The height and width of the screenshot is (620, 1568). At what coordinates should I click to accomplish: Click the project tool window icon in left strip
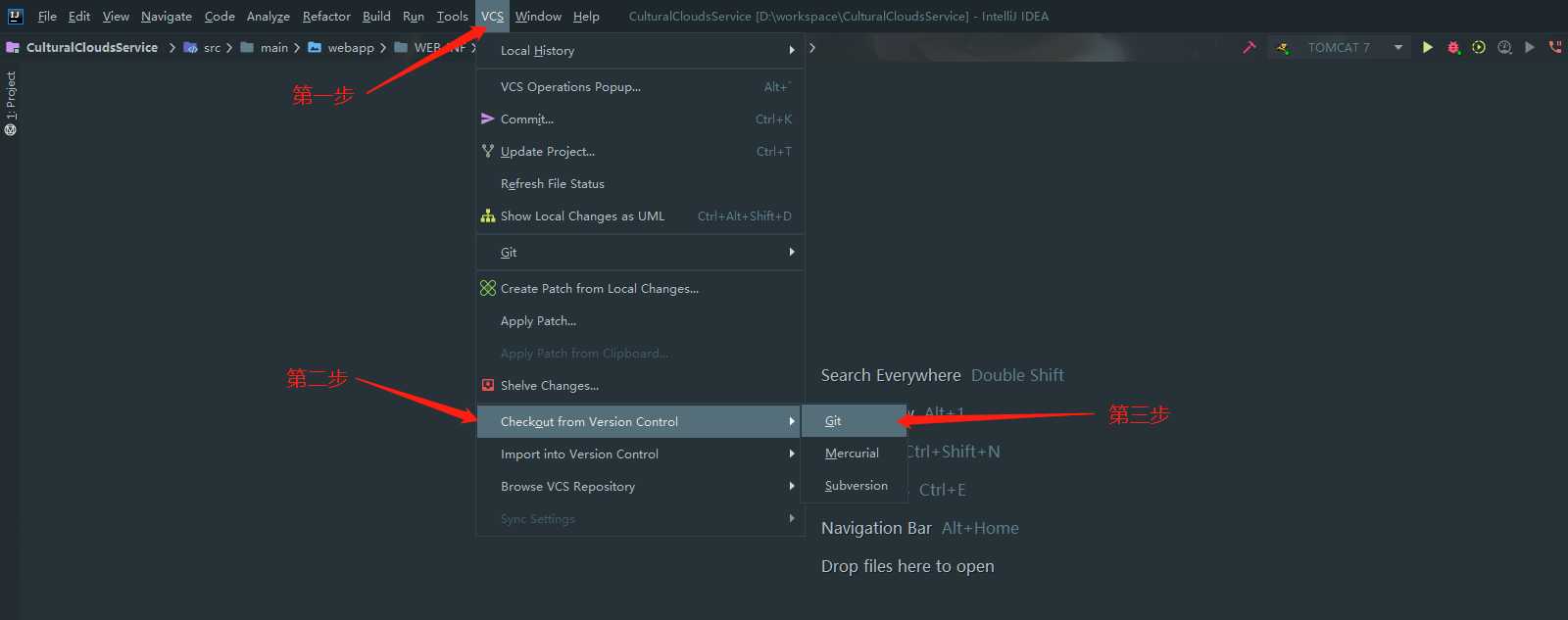tap(11, 129)
